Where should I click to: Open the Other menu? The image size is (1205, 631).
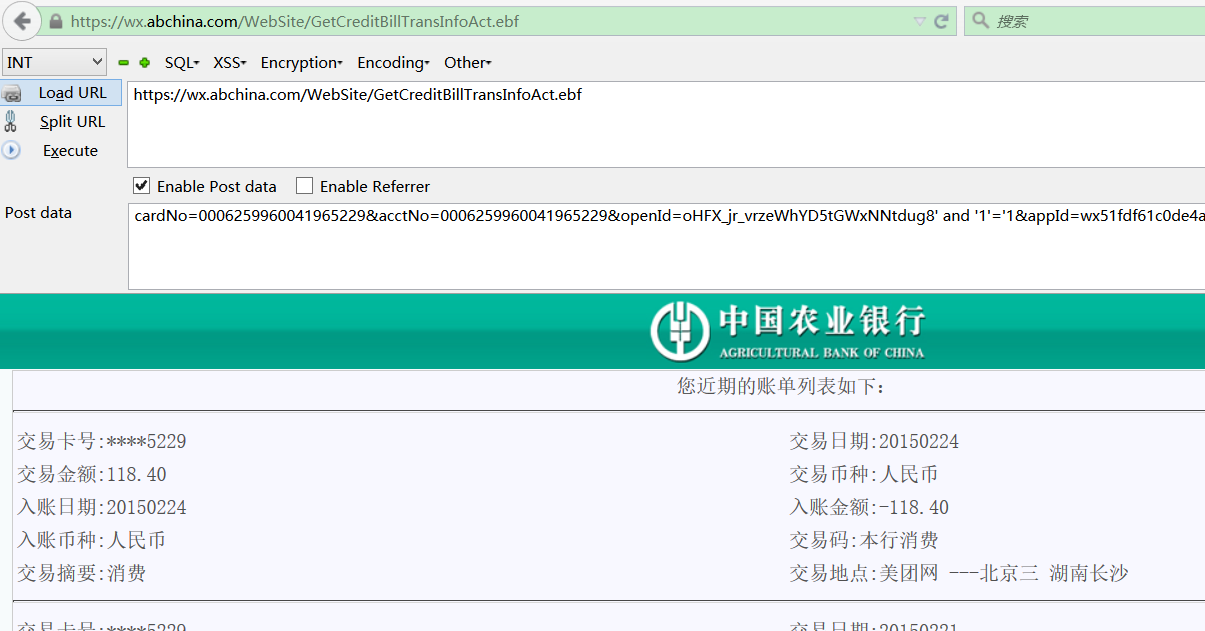(x=468, y=62)
